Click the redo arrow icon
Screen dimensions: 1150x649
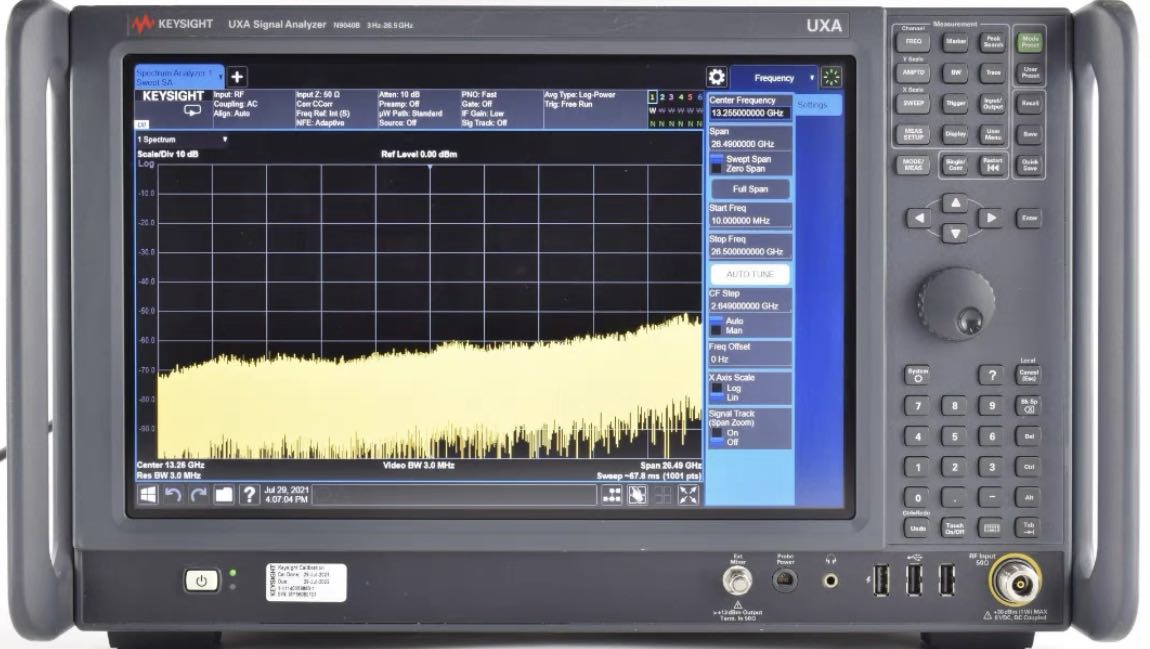point(198,494)
